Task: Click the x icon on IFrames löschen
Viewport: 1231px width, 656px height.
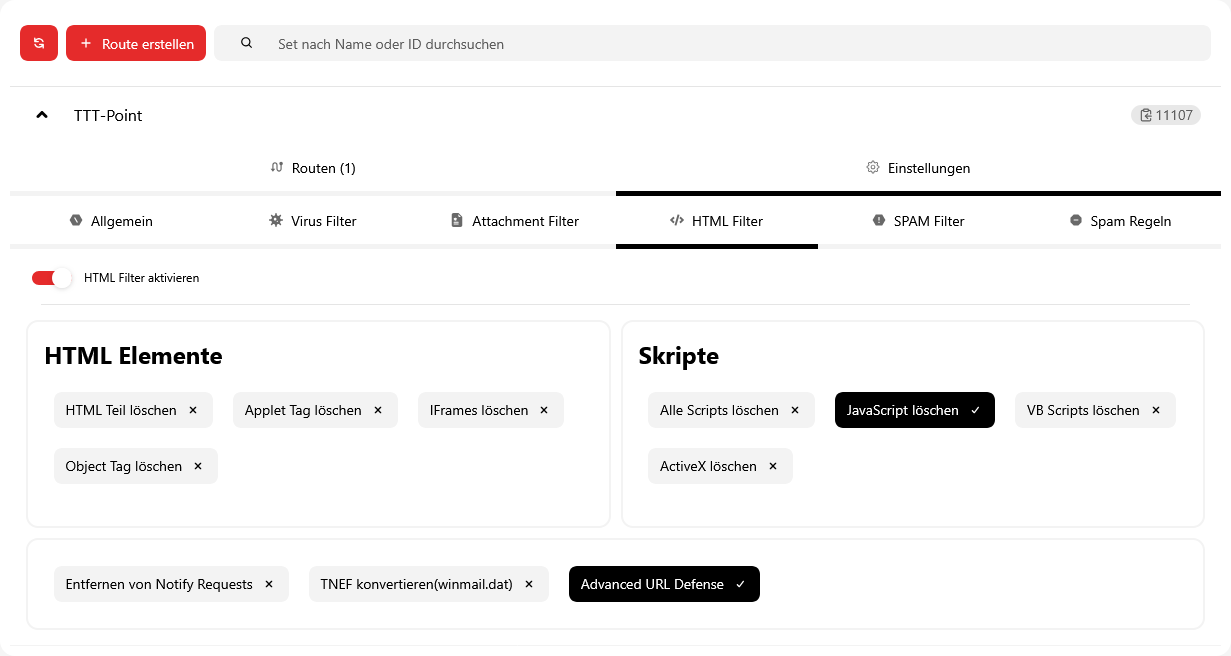Action: (x=544, y=410)
